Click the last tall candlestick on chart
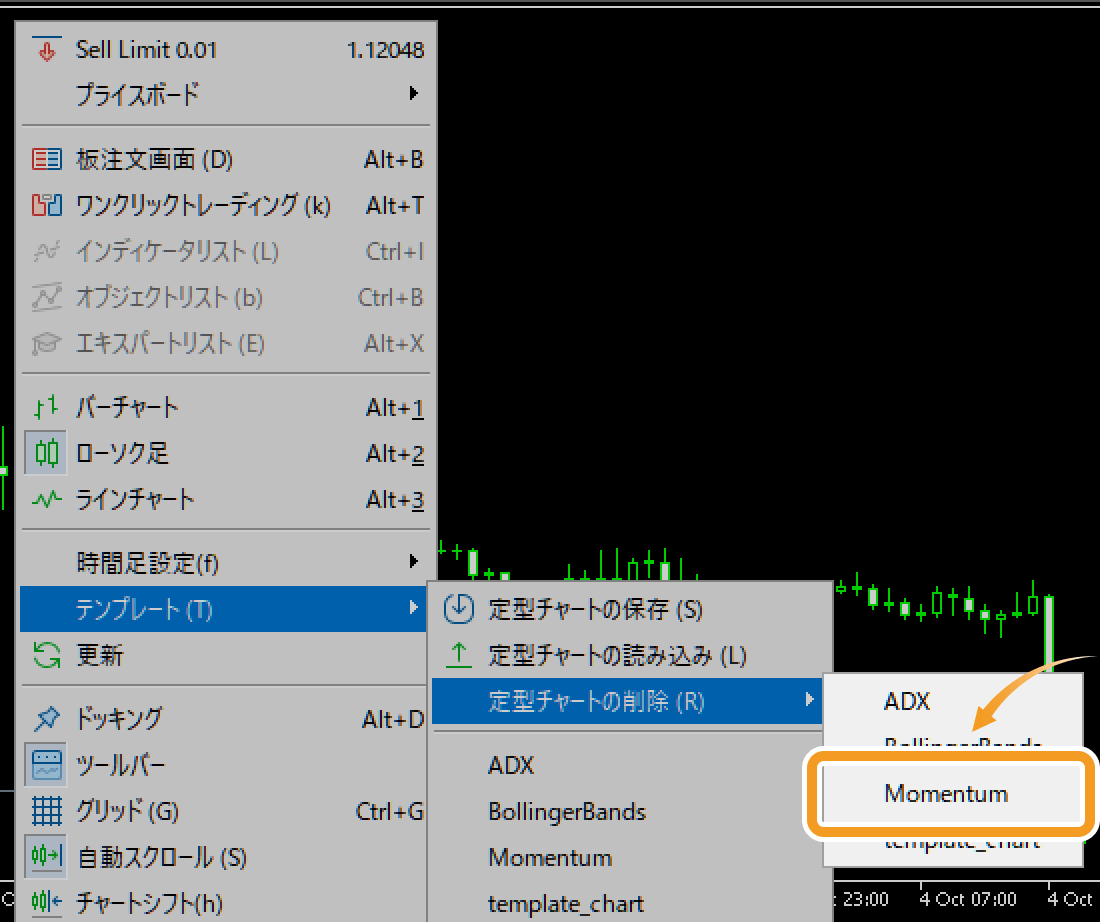The width and height of the screenshot is (1100, 922). 1049,632
